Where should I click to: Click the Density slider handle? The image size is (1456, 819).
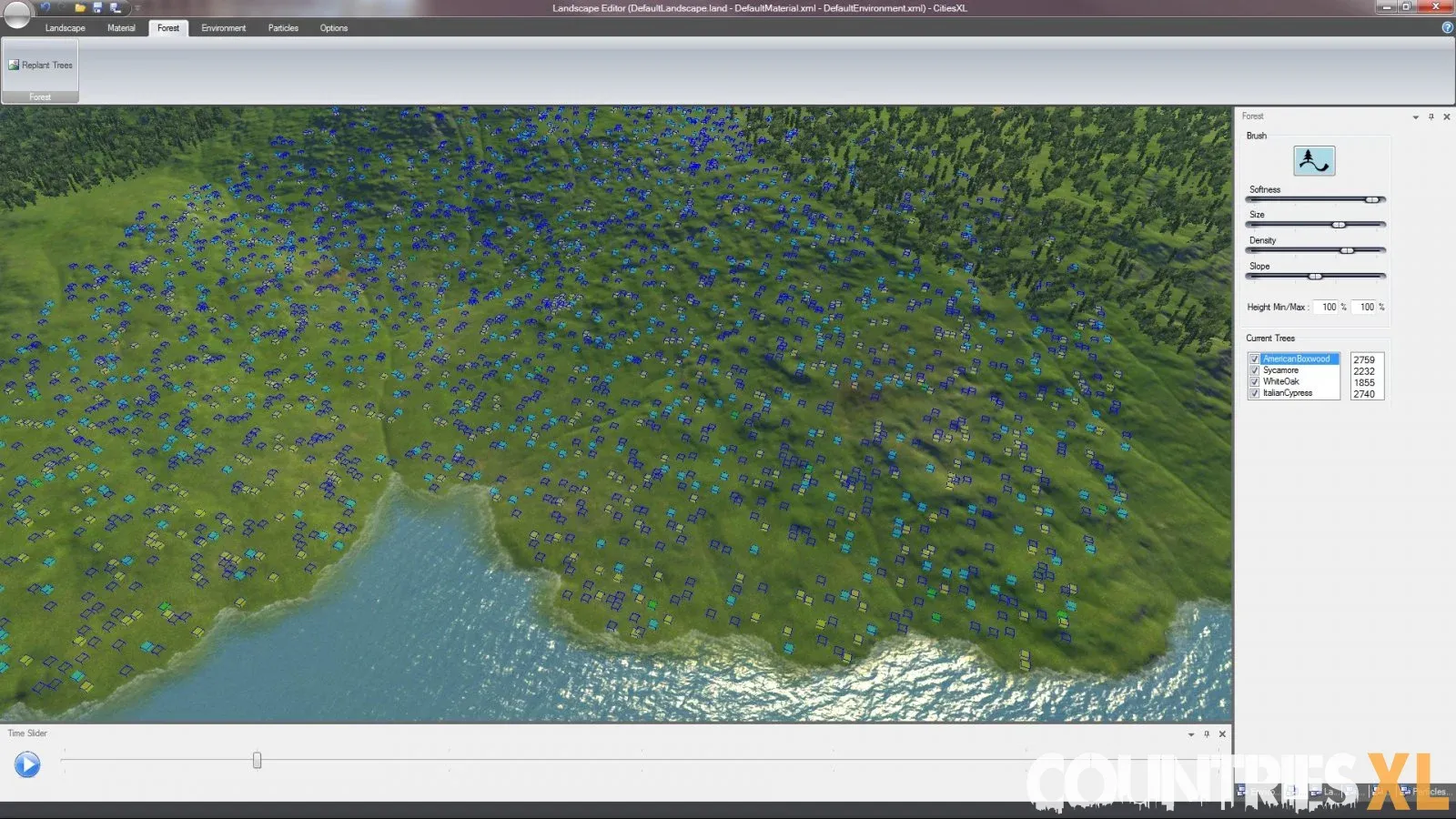[1347, 250]
